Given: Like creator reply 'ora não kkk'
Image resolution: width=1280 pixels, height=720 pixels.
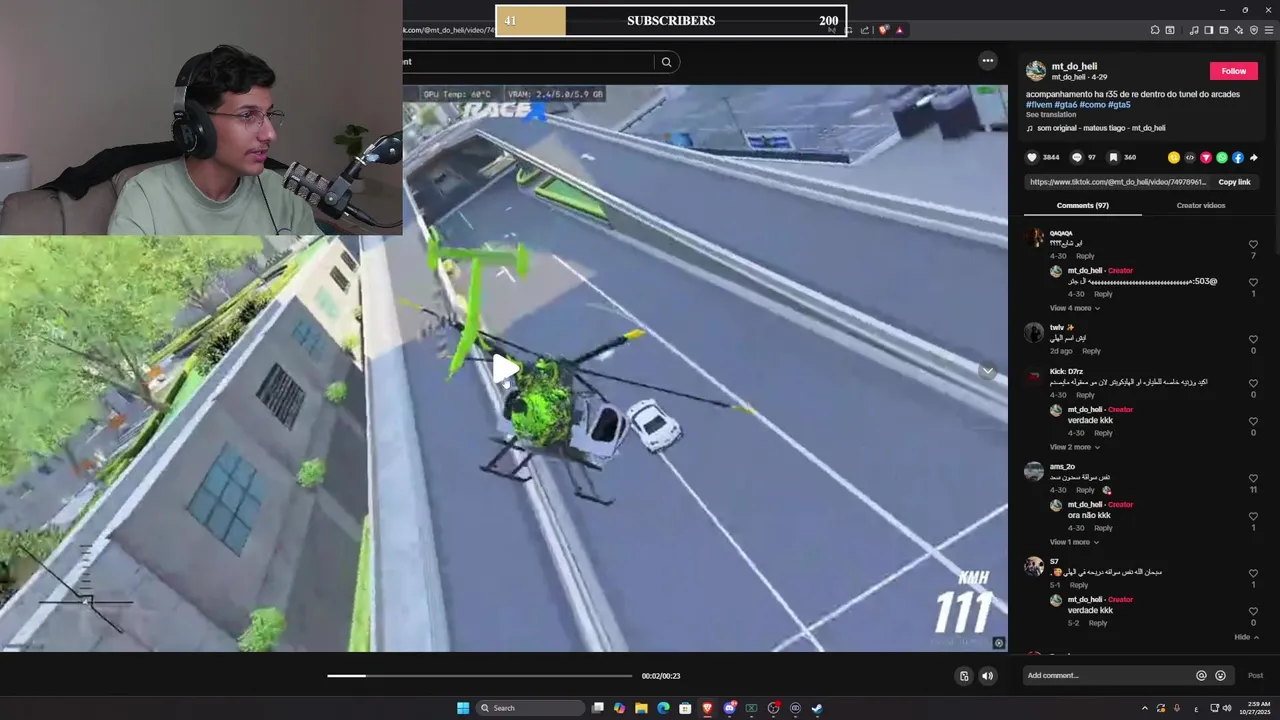Looking at the screenshot, I should 1253,516.
